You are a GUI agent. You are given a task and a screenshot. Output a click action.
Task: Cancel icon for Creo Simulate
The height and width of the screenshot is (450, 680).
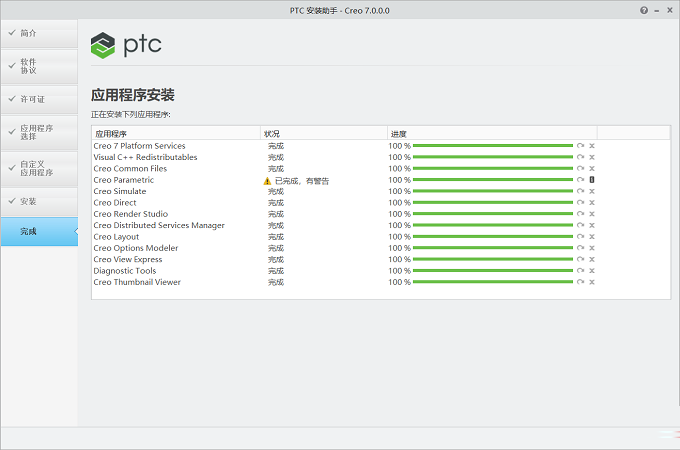(x=592, y=191)
